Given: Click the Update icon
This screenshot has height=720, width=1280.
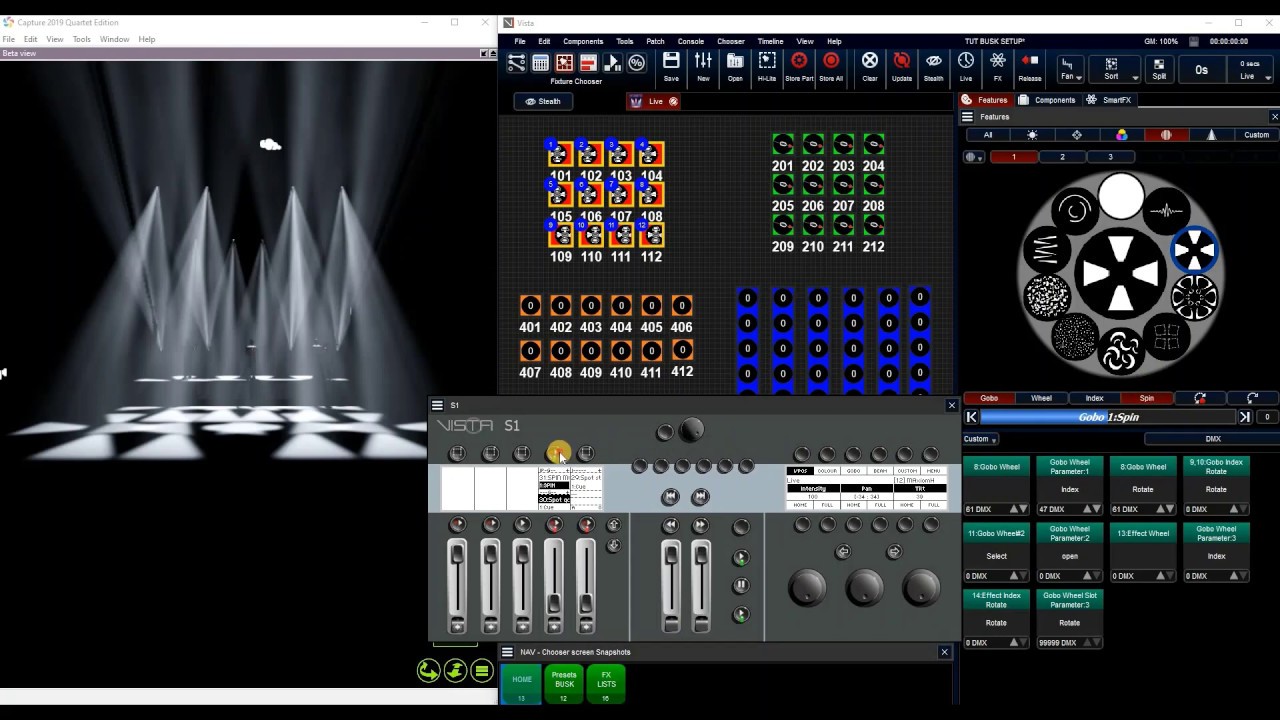Looking at the screenshot, I should pyautogui.click(x=902, y=67).
